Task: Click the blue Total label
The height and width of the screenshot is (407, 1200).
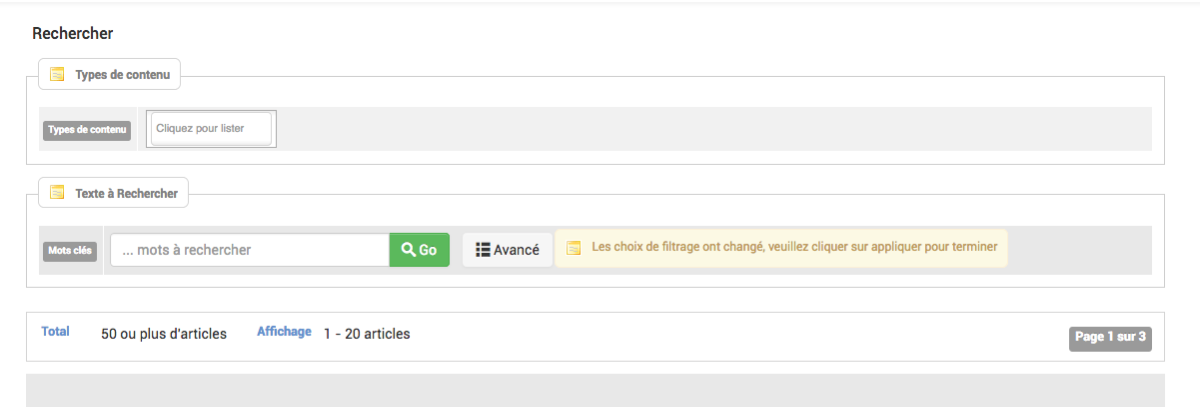Action: coord(55,332)
